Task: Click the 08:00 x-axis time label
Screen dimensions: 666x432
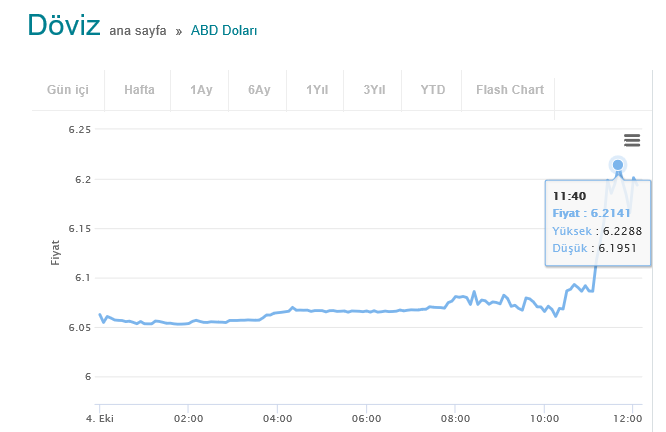Action: click(455, 419)
